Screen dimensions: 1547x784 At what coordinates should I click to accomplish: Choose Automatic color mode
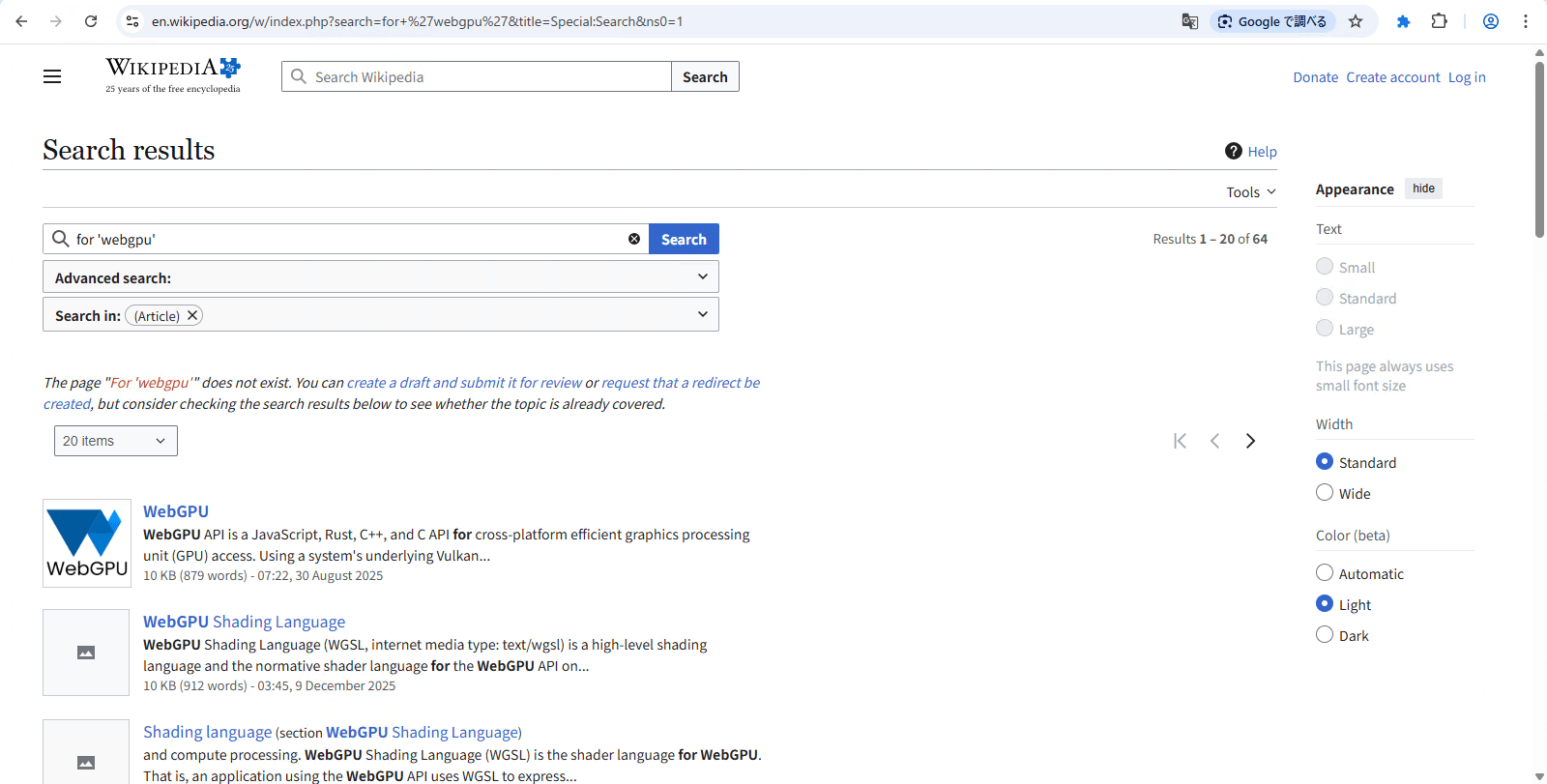[1325, 573]
